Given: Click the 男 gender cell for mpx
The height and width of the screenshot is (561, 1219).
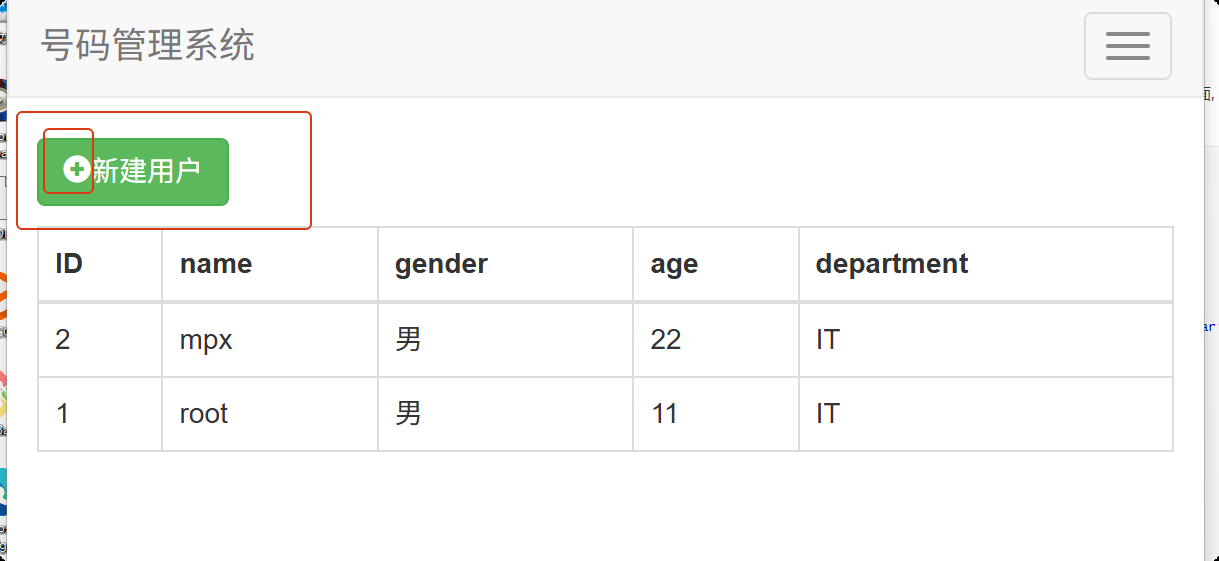Looking at the screenshot, I should [x=408, y=340].
